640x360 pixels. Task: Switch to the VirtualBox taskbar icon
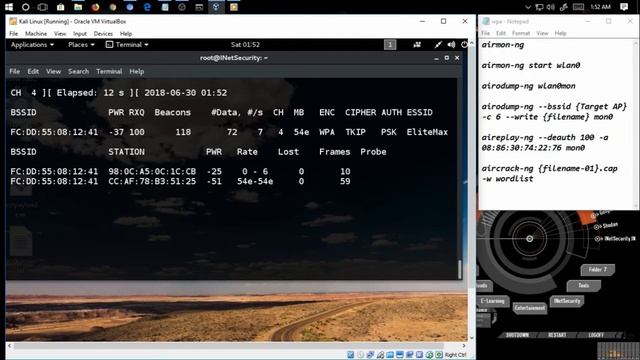pos(216,7)
